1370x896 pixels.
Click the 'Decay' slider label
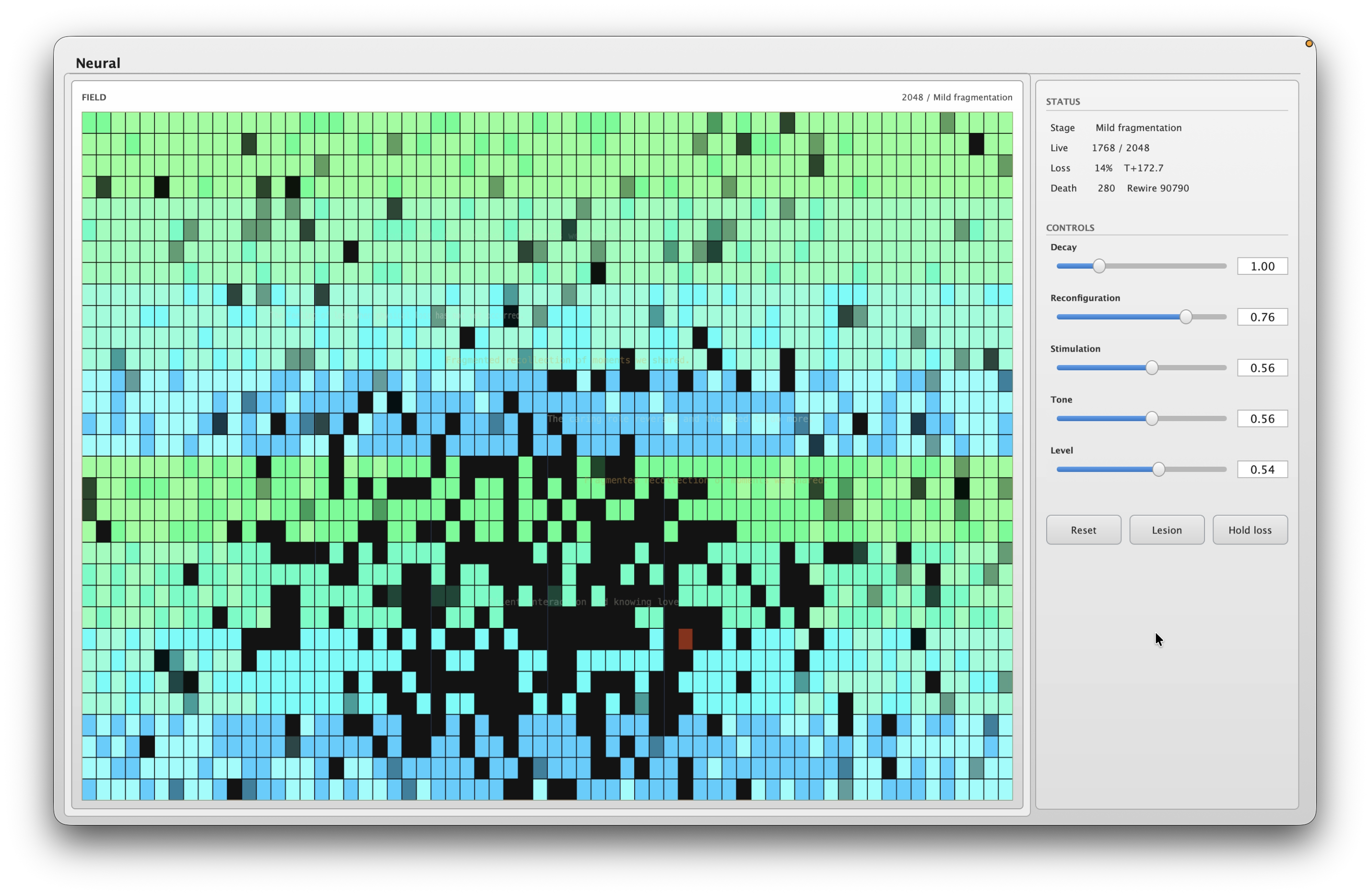pos(1063,247)
